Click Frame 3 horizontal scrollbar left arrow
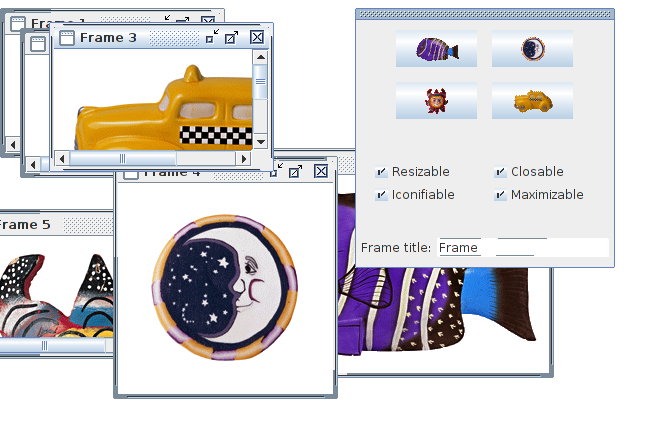The image size is (647, 446). point(62,159)
